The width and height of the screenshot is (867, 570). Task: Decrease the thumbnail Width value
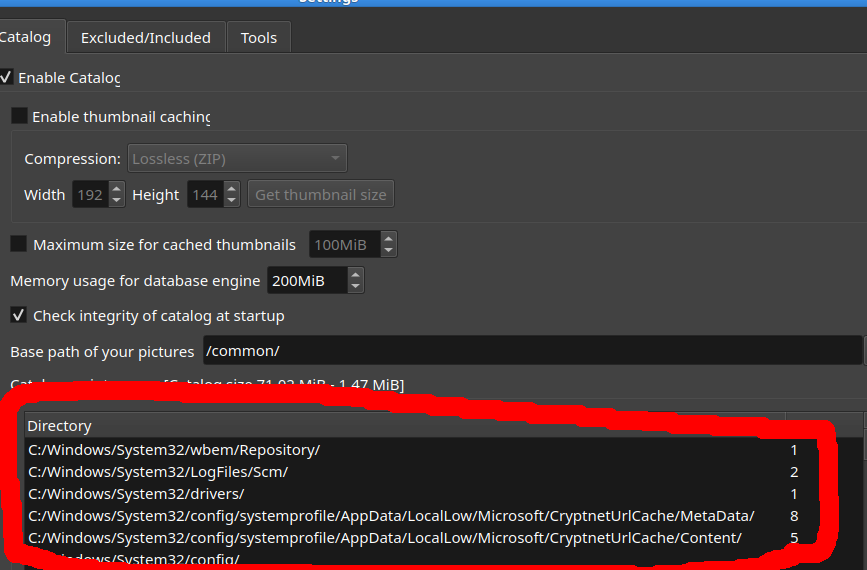coord(117,201)
